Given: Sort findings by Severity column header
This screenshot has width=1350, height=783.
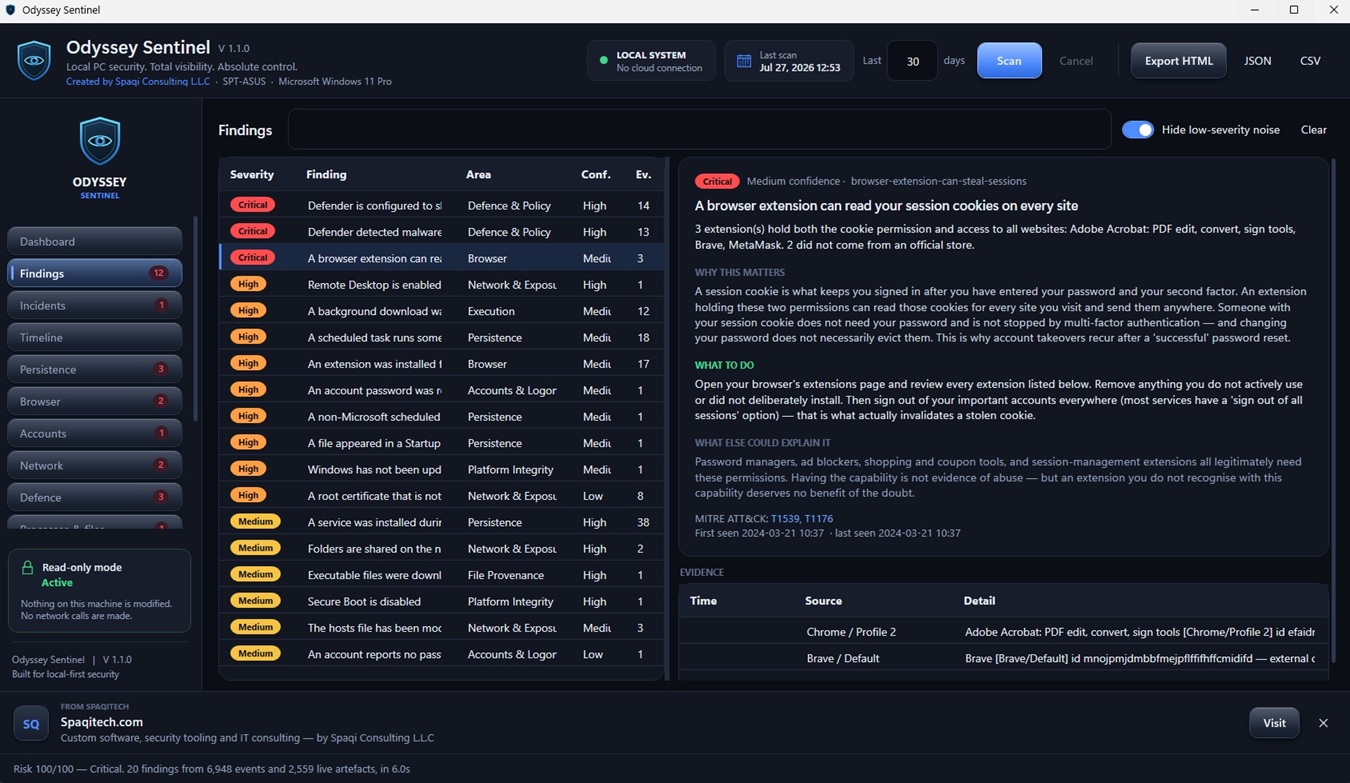Looking at the screenshot, I should pos(252,175).
